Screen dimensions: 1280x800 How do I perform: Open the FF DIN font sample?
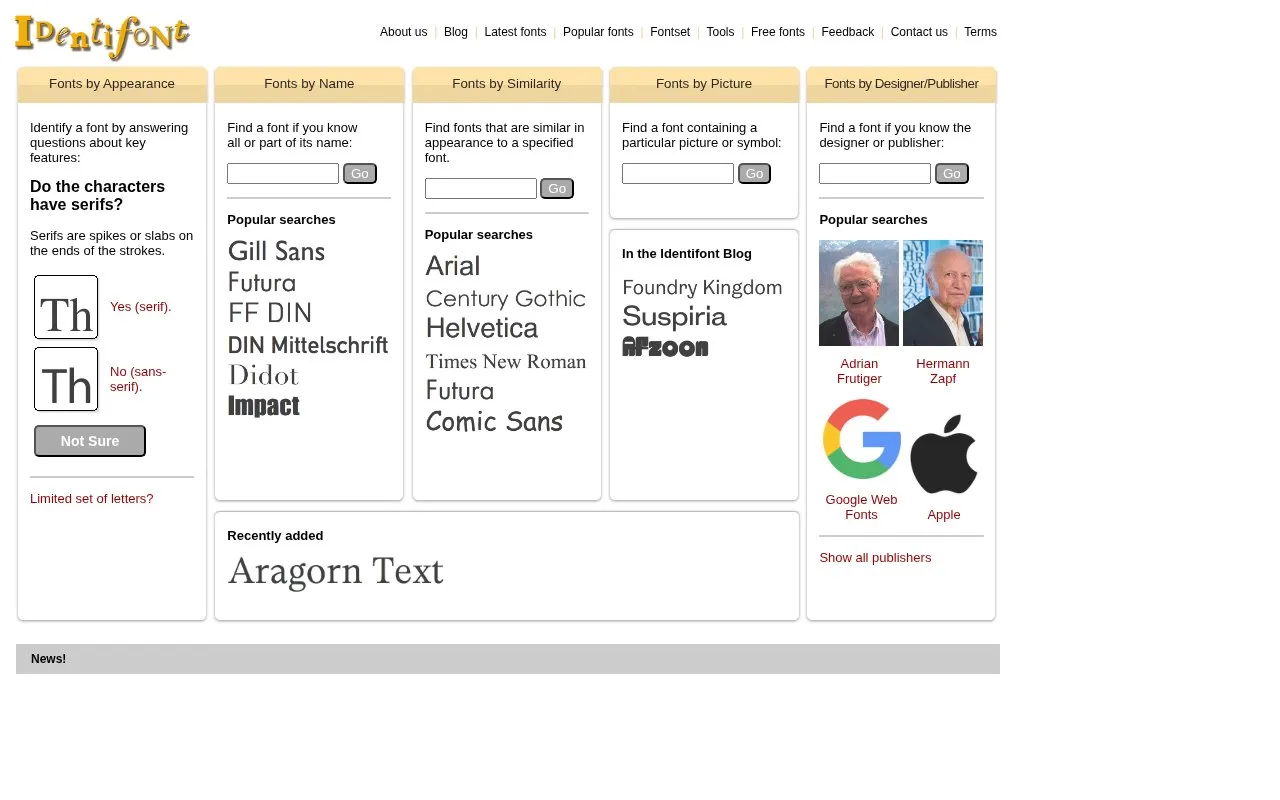tap(270, 313)
